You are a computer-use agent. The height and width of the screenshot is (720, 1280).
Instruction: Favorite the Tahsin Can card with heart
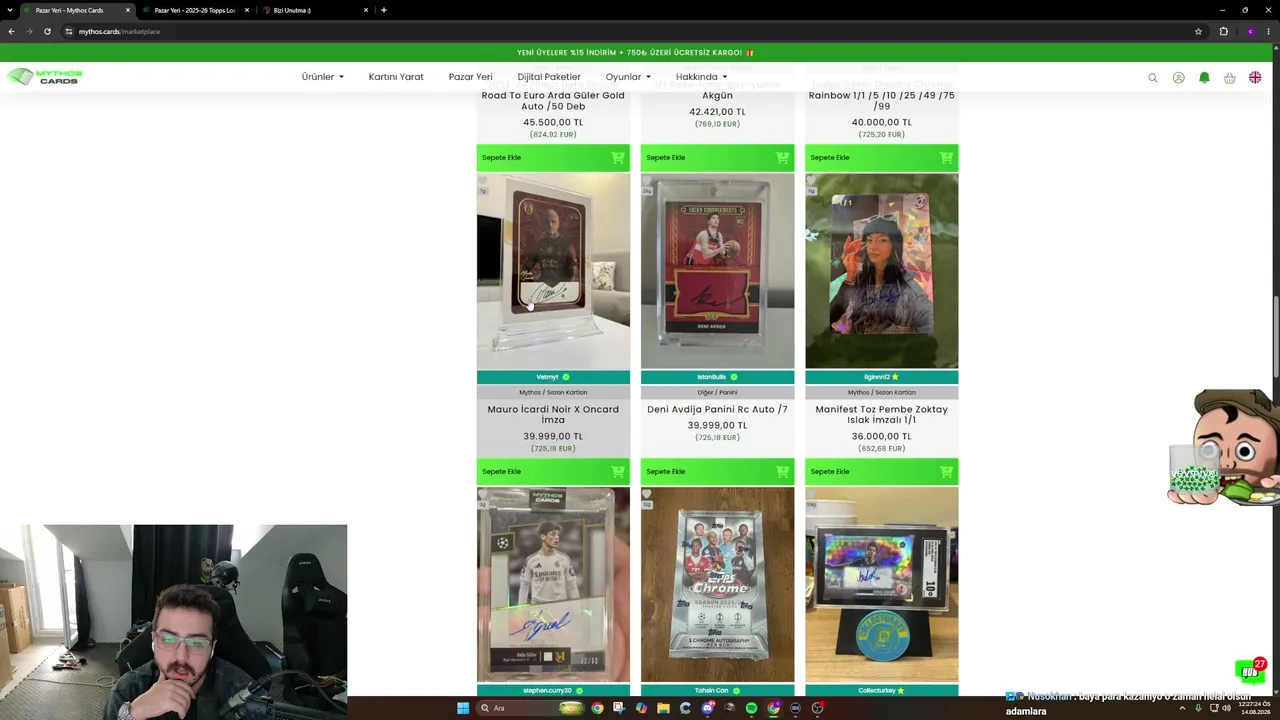647,495
